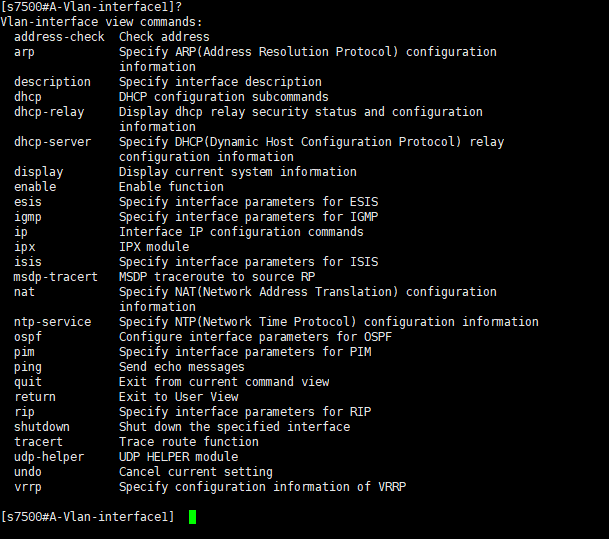Click the "shutdown" command word
Viewport: 609px width, 539px height.
click(x=42, y=427)
